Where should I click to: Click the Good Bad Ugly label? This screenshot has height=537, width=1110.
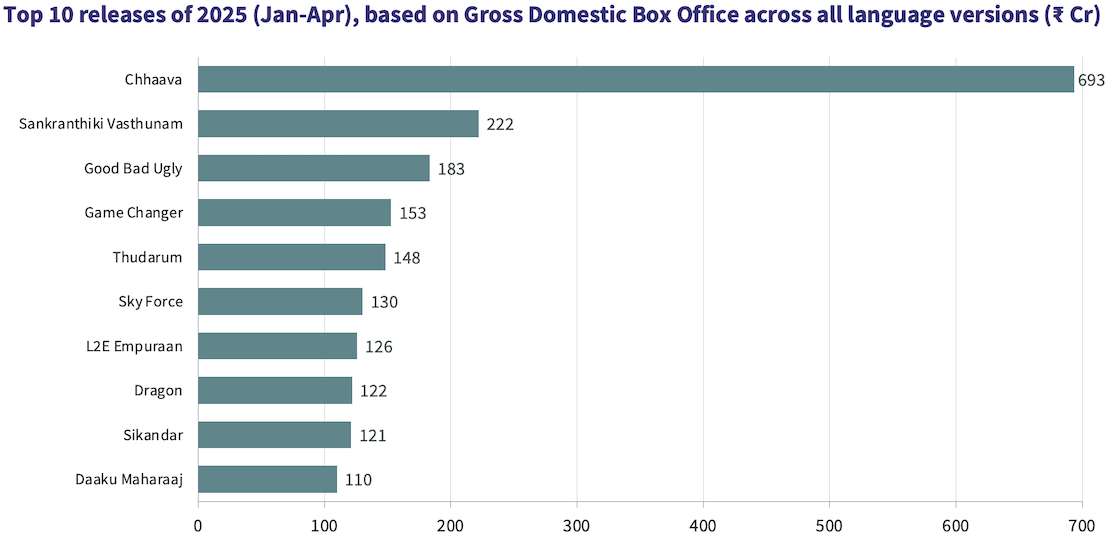pyautogui.click(x=133, y=168)
